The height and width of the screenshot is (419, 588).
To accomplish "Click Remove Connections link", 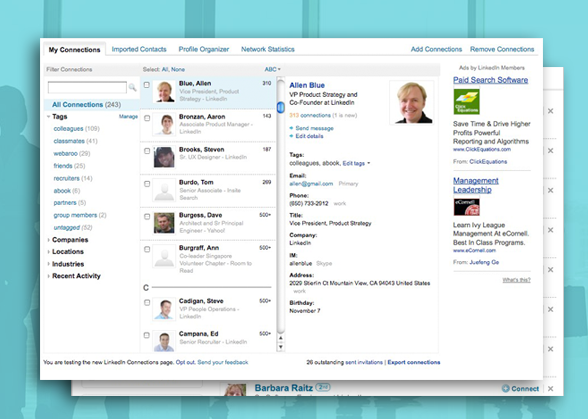I will click(x=502, y=49).
